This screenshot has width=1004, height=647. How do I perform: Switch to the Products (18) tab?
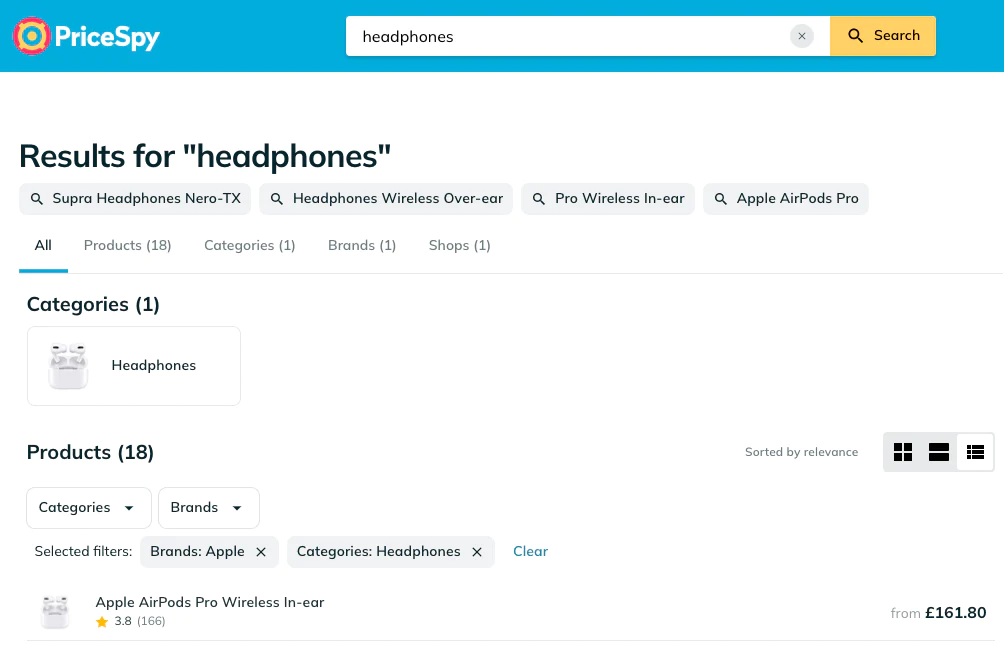click(x=127, y=245)
